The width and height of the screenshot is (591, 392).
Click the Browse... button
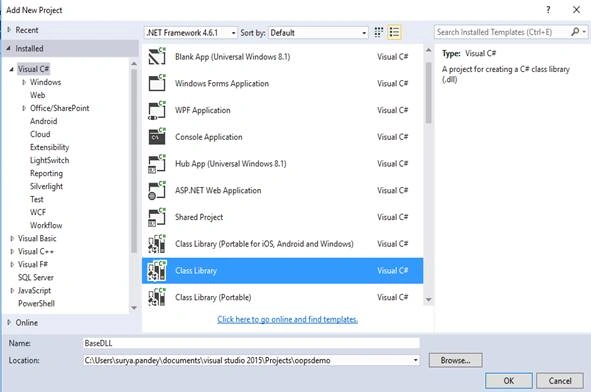click(455, 360)
